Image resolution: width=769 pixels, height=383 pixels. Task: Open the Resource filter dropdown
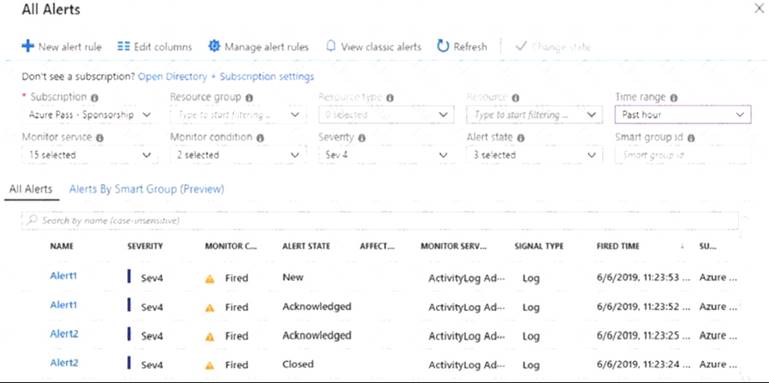pyautogui.click(x=535, y=115)
